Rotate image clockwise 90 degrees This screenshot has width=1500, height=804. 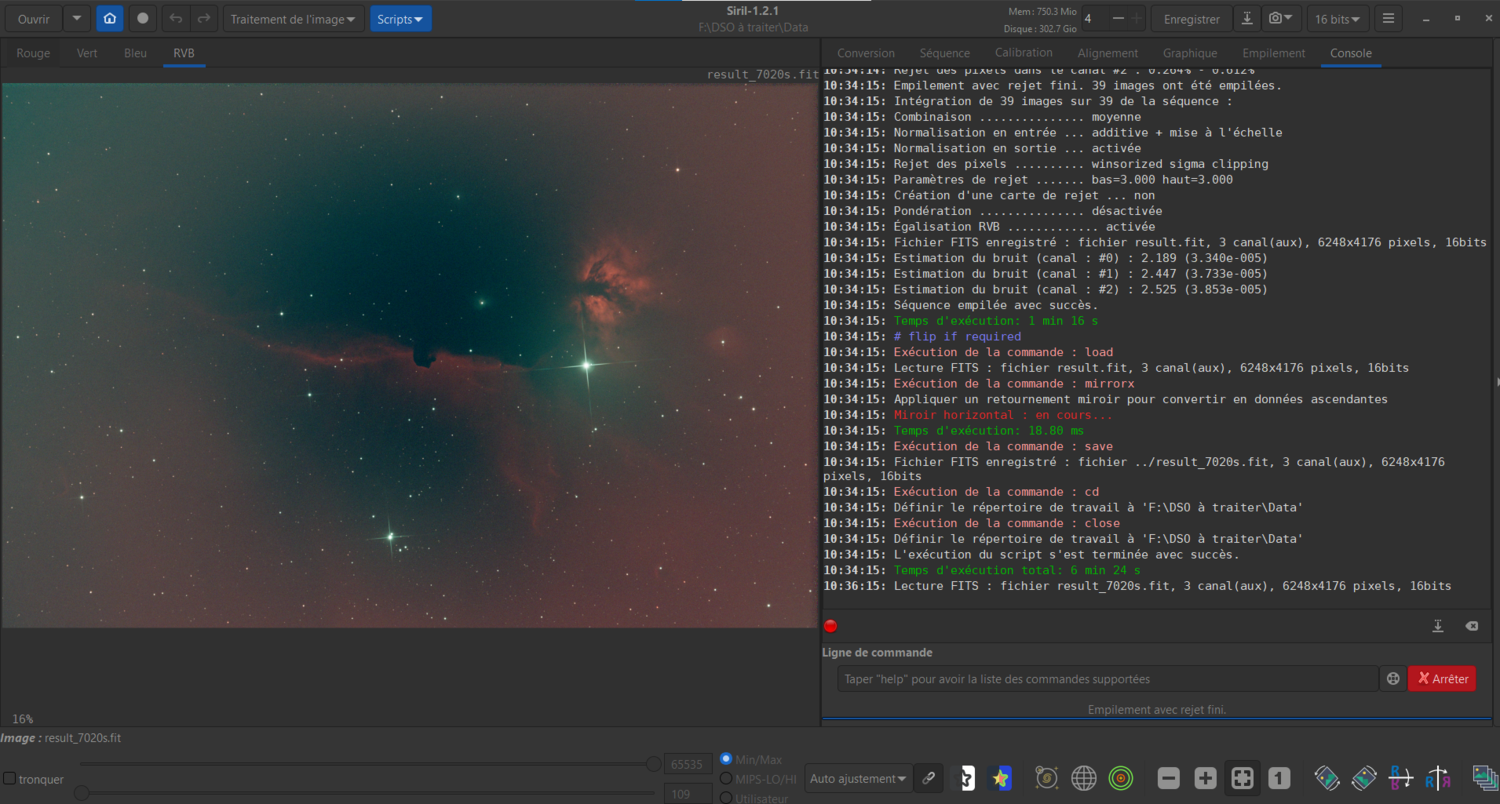point(1363,778)
